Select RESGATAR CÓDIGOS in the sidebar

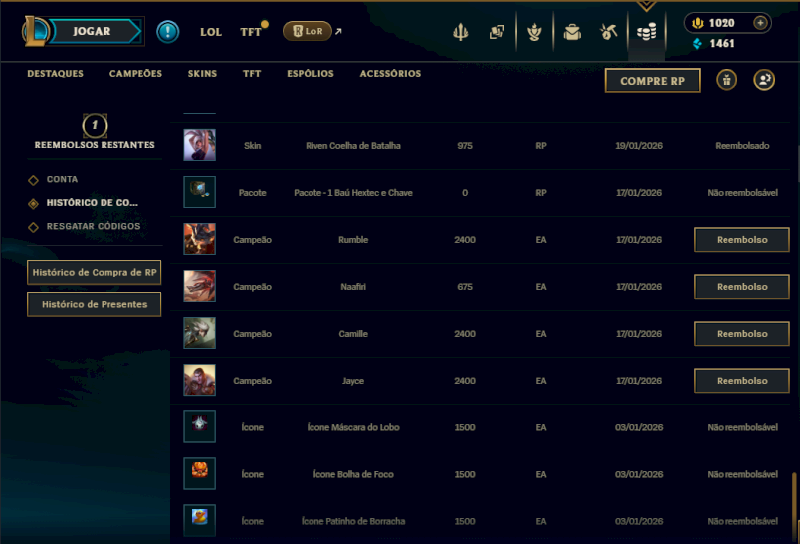pos(93,226)
